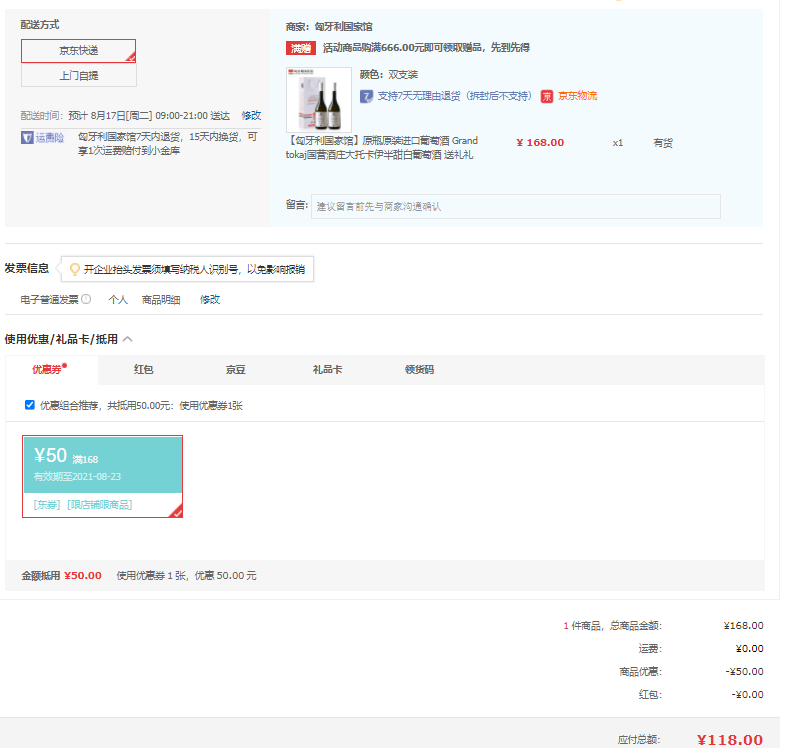797x748 pixels.
Task: Open the 京东物流 link text
Action: coord(577,96)
